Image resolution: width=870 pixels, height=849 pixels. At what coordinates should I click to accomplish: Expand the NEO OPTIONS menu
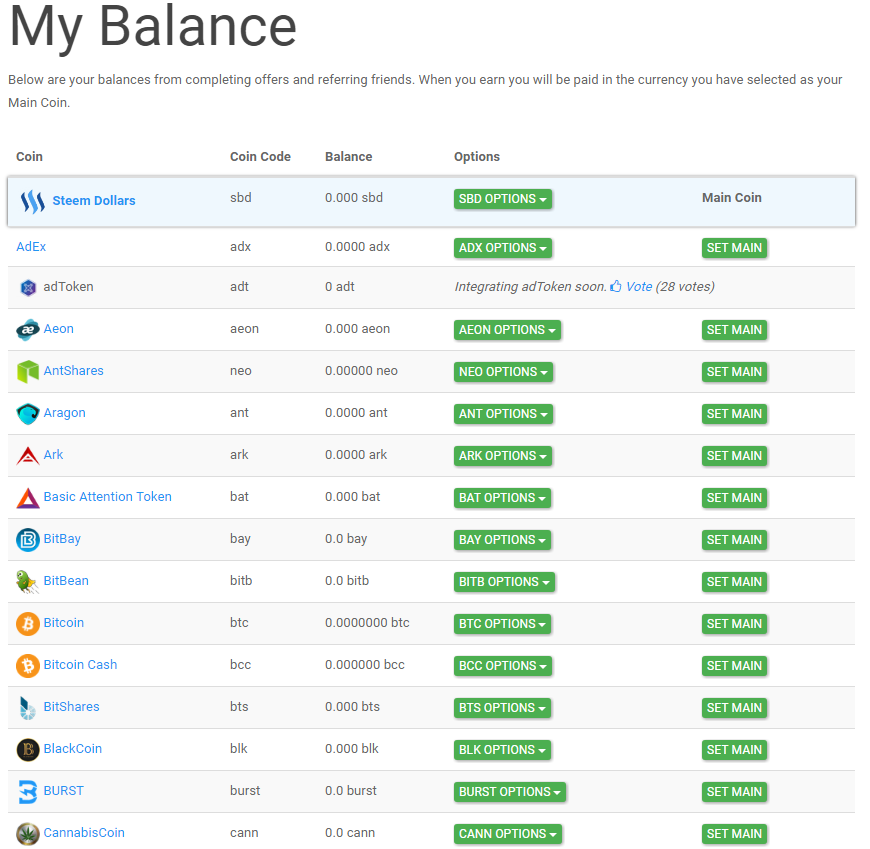point(503,372)
